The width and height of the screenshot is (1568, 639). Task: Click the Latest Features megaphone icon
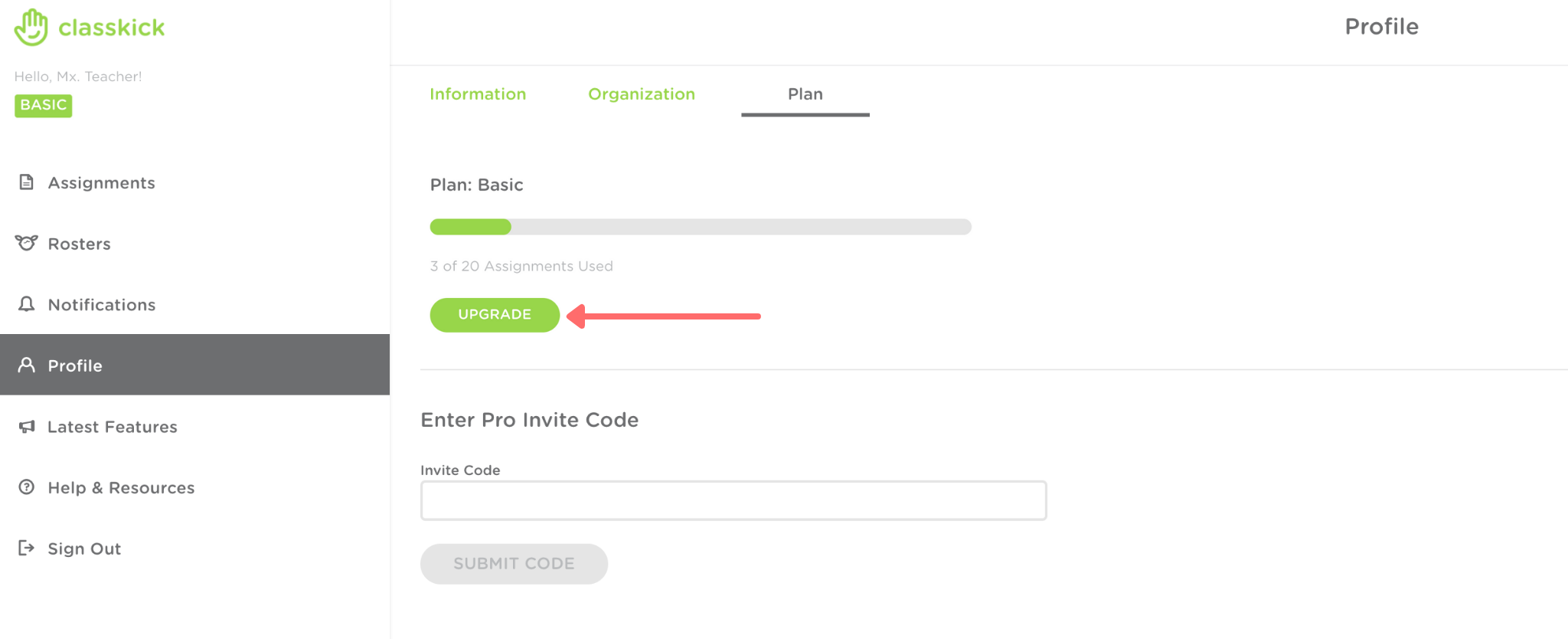[x=27, y=426]
